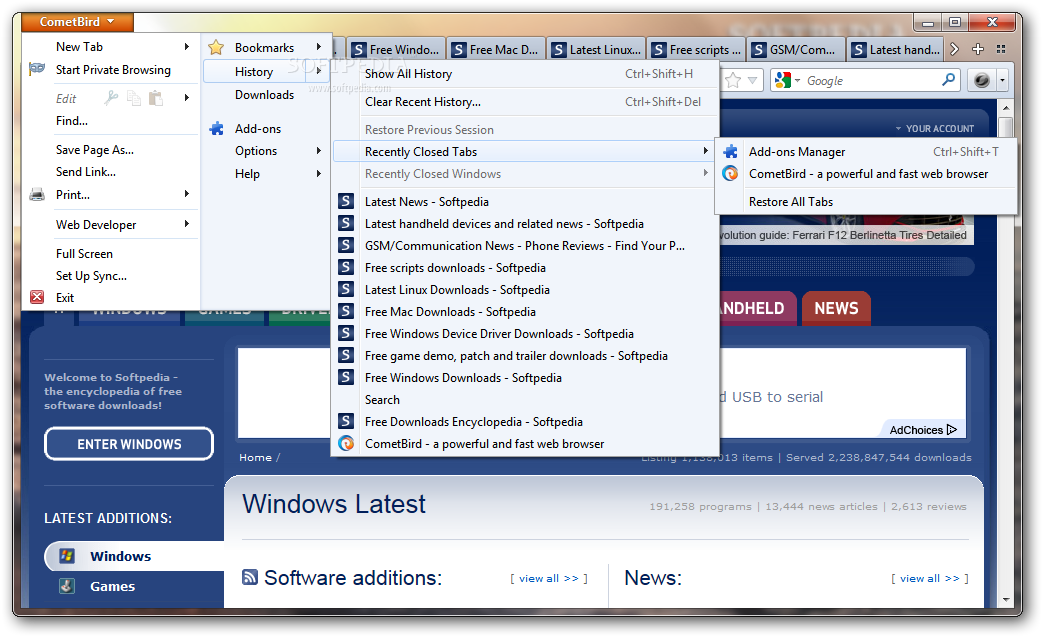Expand the Options submenu arrow
The height and width of the screenshot is (637, 1043).
[319, 151]
